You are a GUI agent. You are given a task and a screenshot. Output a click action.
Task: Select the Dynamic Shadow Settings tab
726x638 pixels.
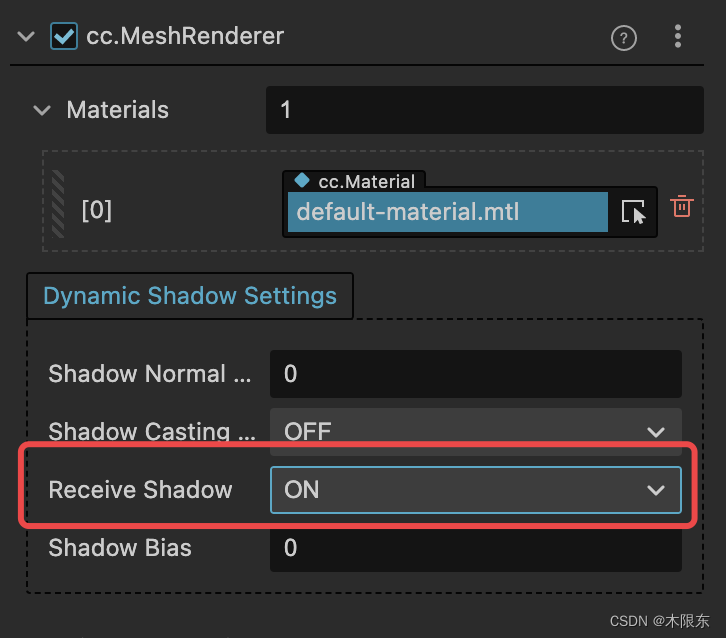[190, 296]
